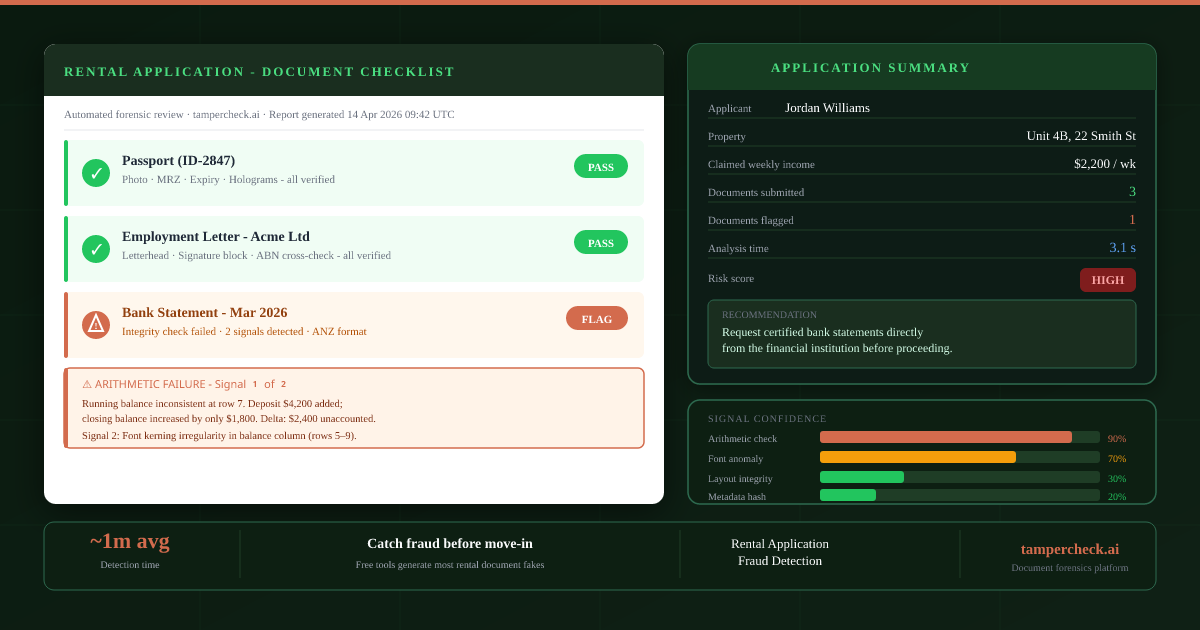Click the documents submitted count 3

point(1132,192)
